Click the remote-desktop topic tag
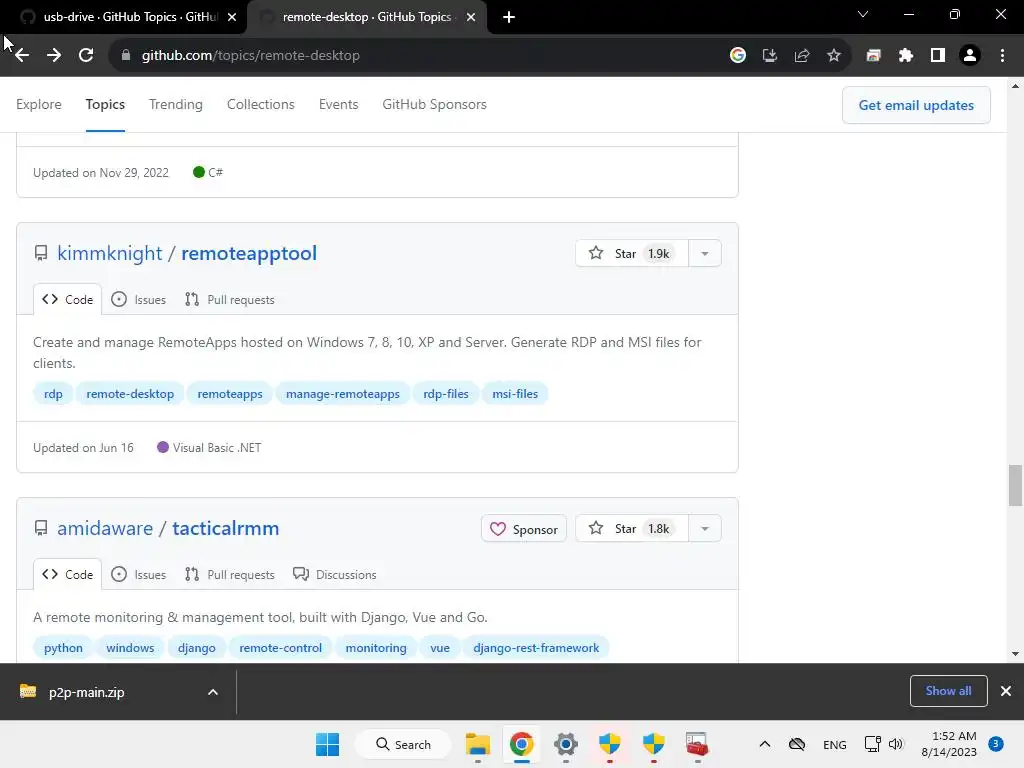This screenshot has height=768, width=1024. point(130,394)
